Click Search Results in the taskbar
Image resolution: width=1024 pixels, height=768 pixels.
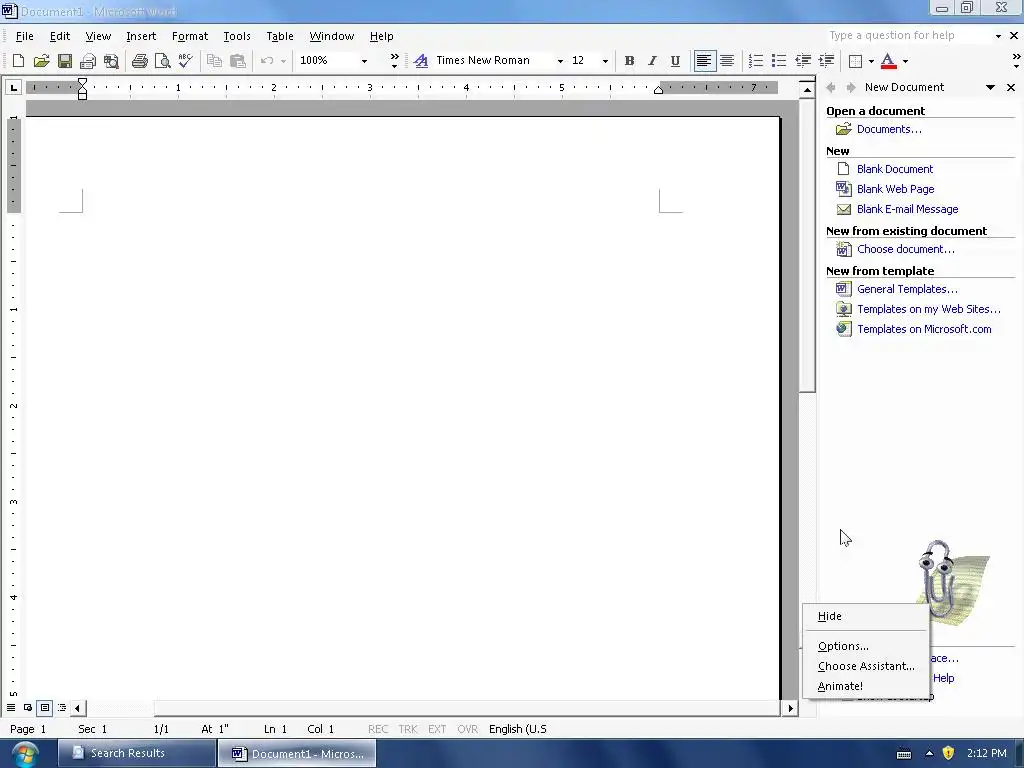[136, 753]
